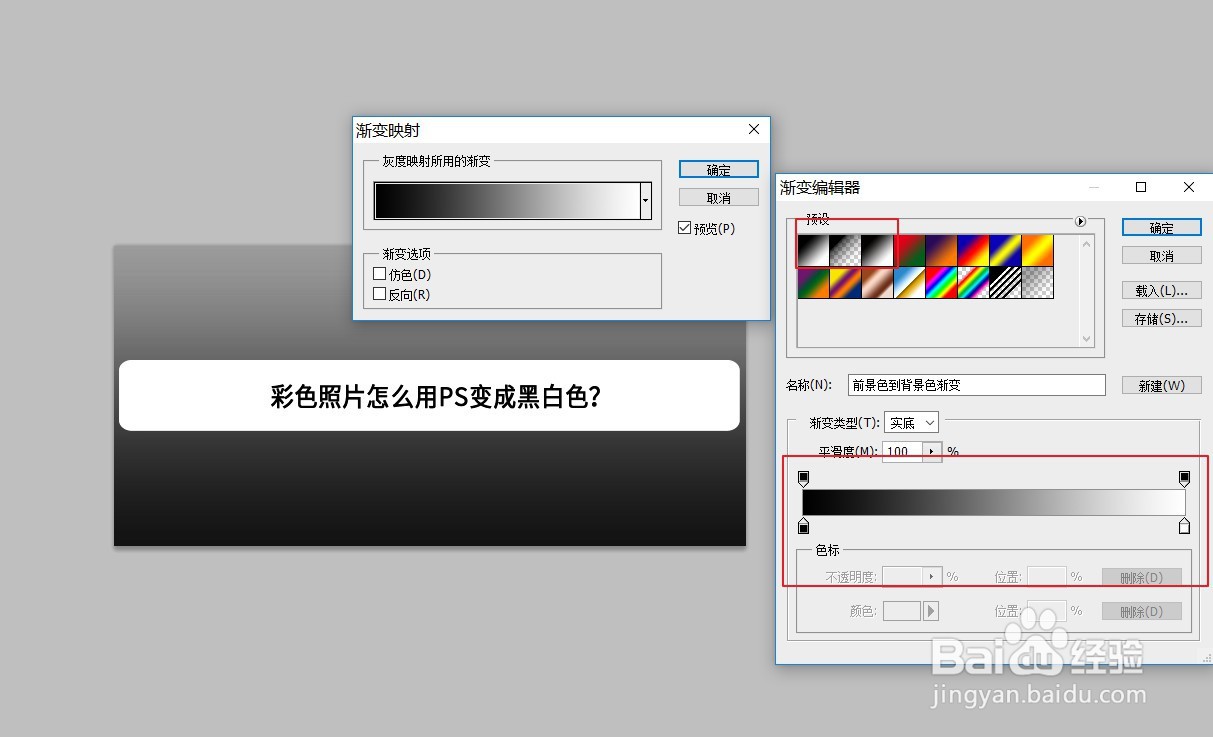Click the 新建(W) new gradient button

pyautogui.click(x=1161, y=385)
